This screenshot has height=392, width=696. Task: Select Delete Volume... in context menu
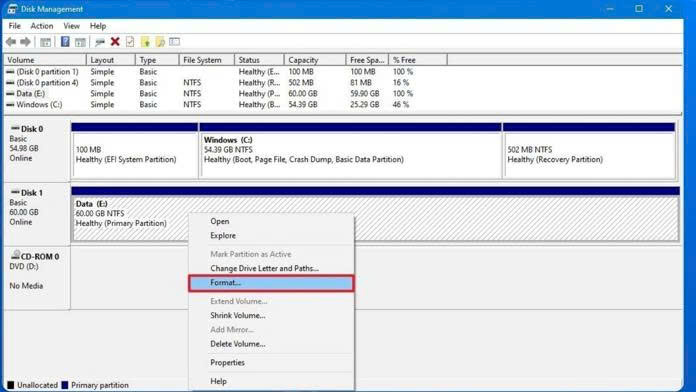pyautogui.click(x=271, y=344)
